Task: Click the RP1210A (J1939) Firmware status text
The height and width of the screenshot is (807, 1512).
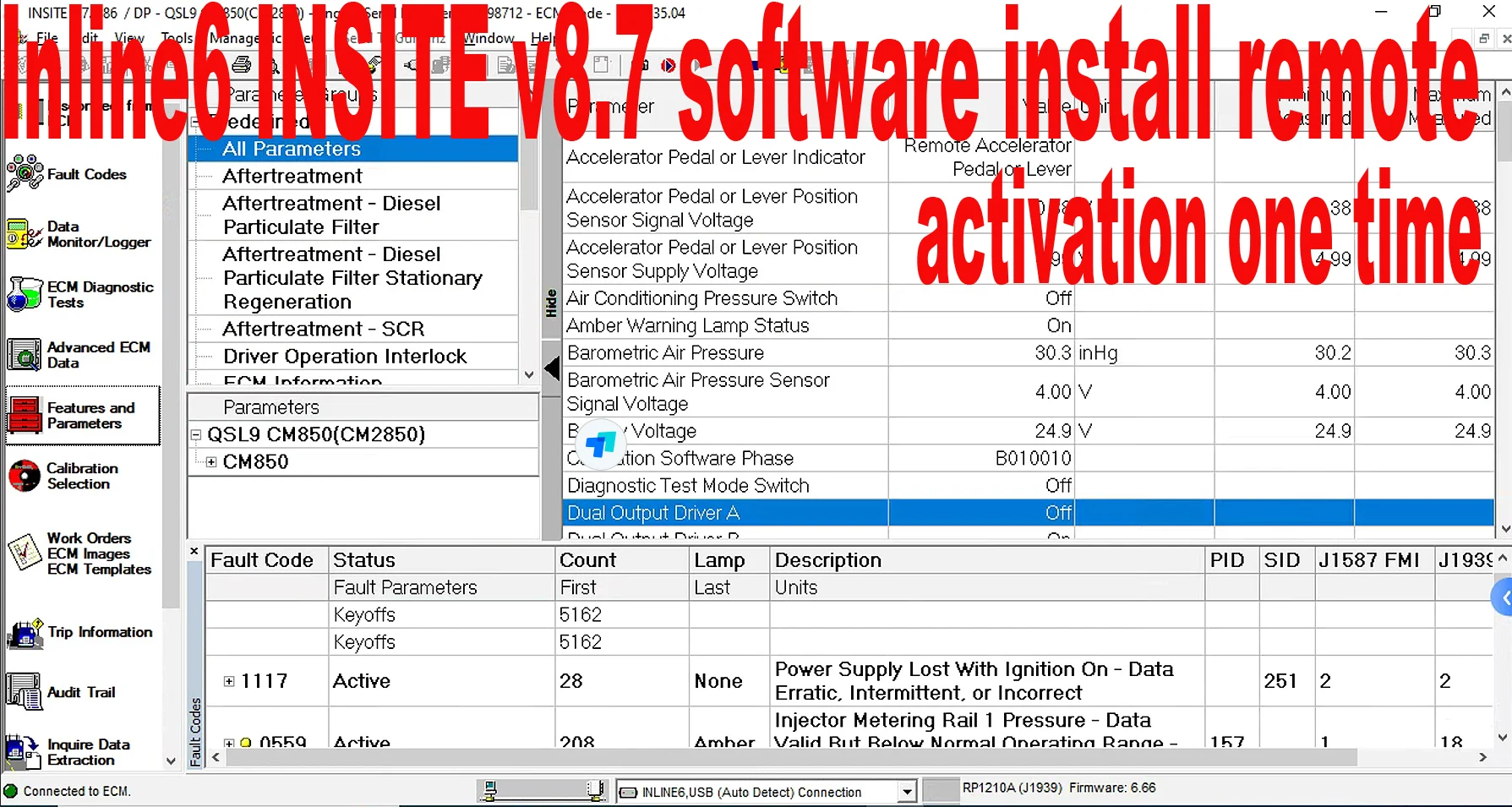Action: (x=1059, y=788)
